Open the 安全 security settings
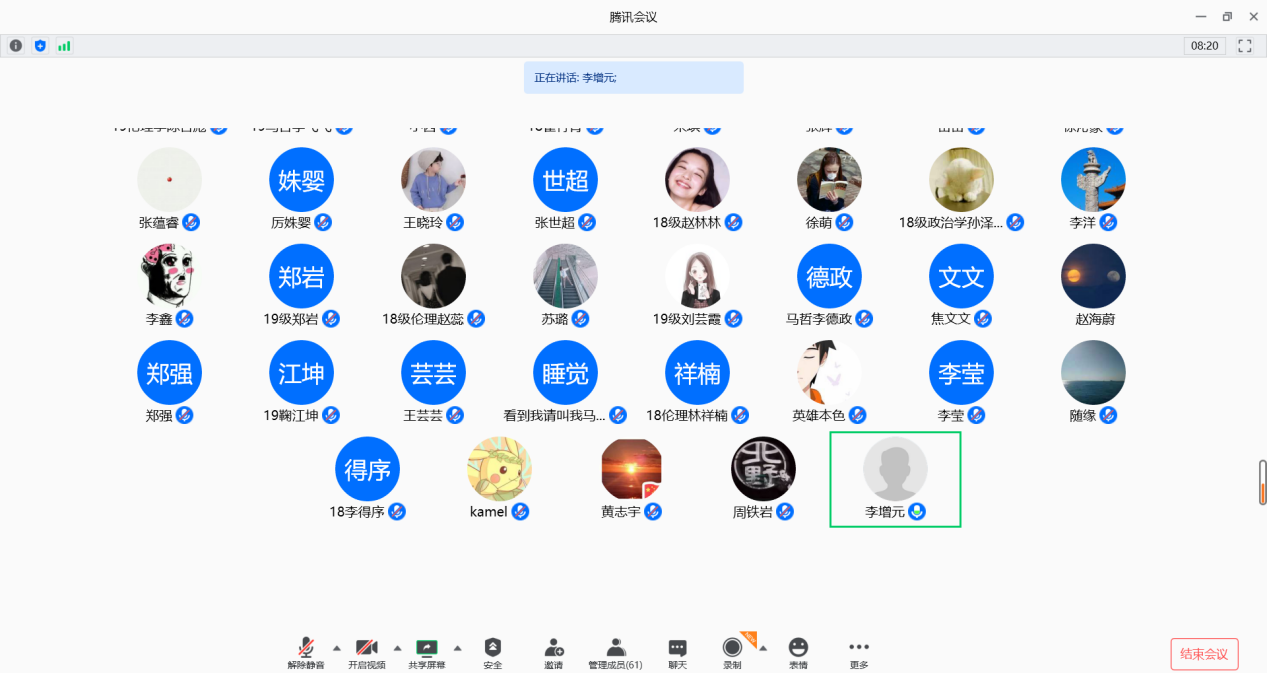Screen dimensions: 1267x673 [x=493, y=653]
